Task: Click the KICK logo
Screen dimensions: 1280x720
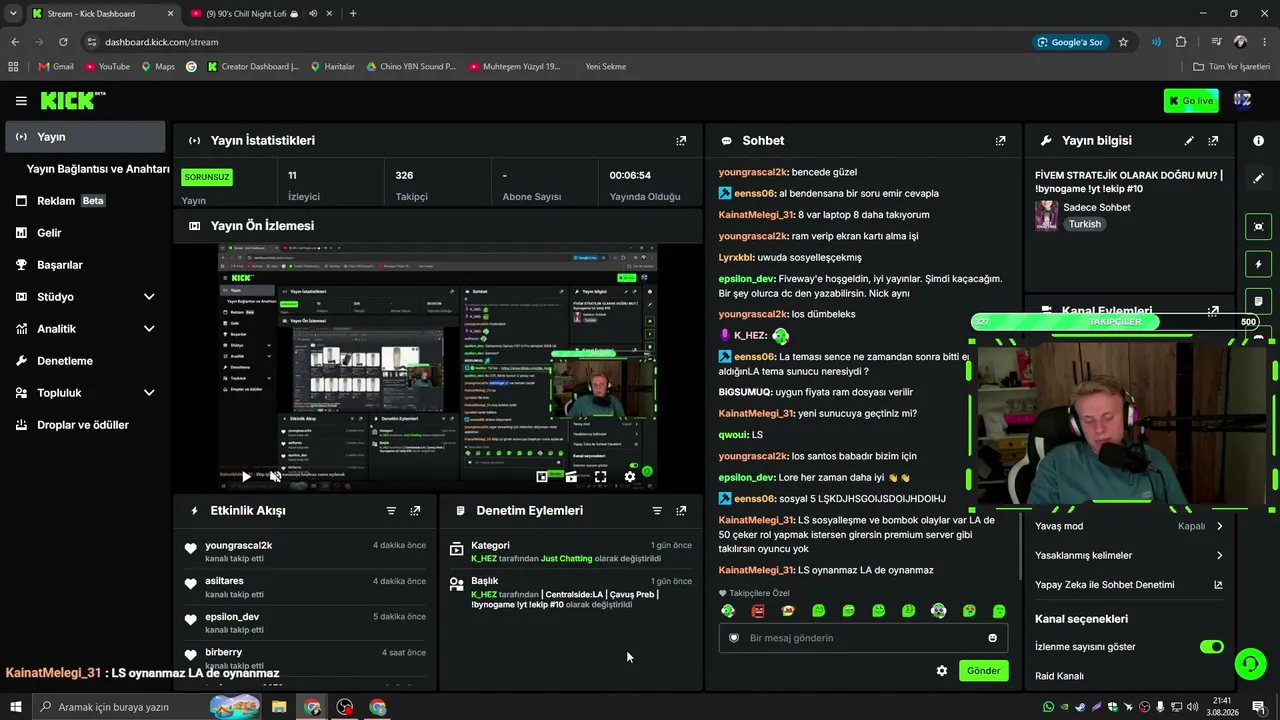Action: (x=72, y=100)
